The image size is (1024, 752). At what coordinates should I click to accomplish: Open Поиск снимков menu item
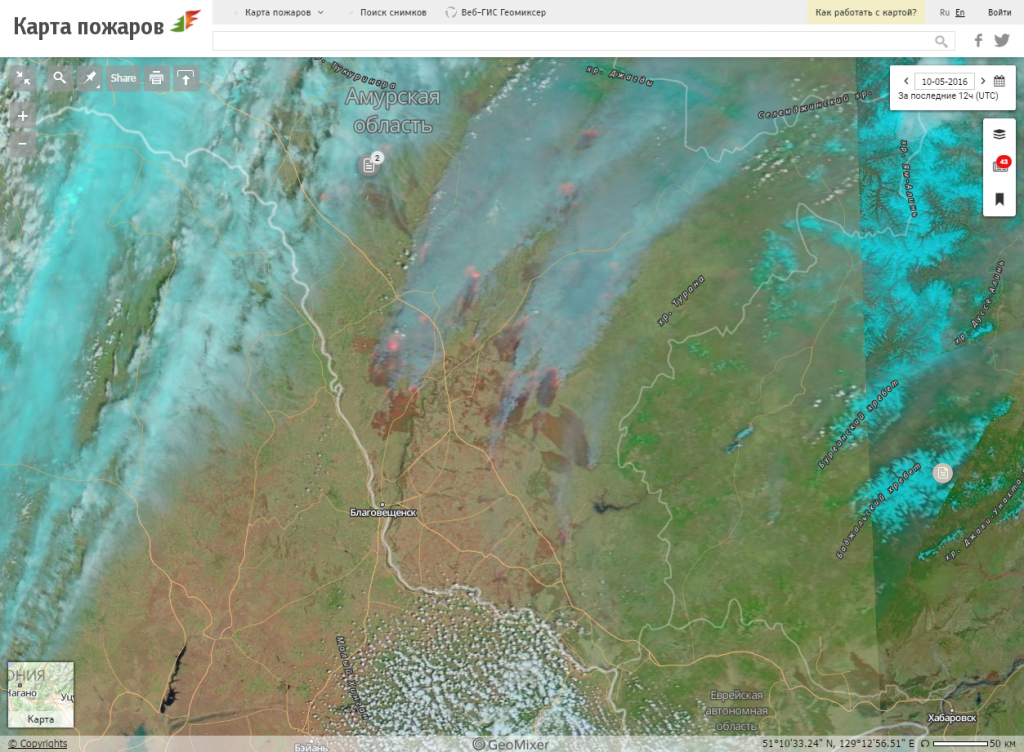tap(392, 12)
